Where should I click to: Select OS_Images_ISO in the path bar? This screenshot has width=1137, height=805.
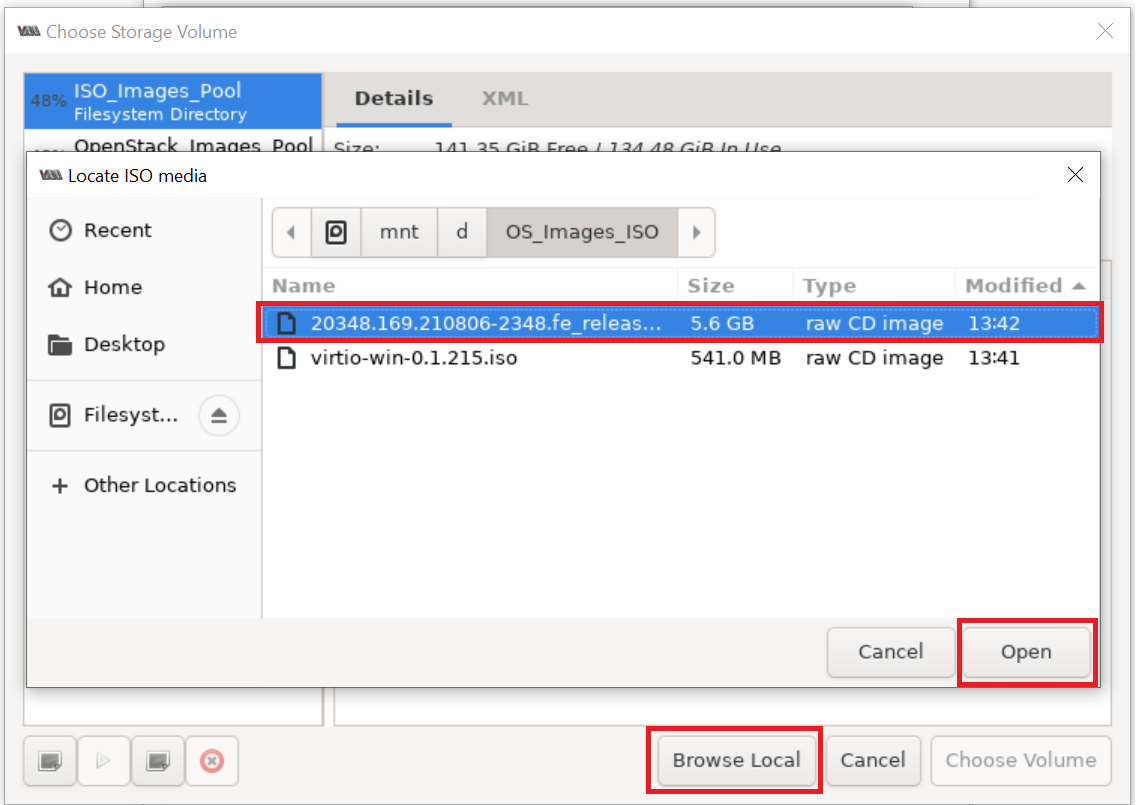(x=582, y=232)
